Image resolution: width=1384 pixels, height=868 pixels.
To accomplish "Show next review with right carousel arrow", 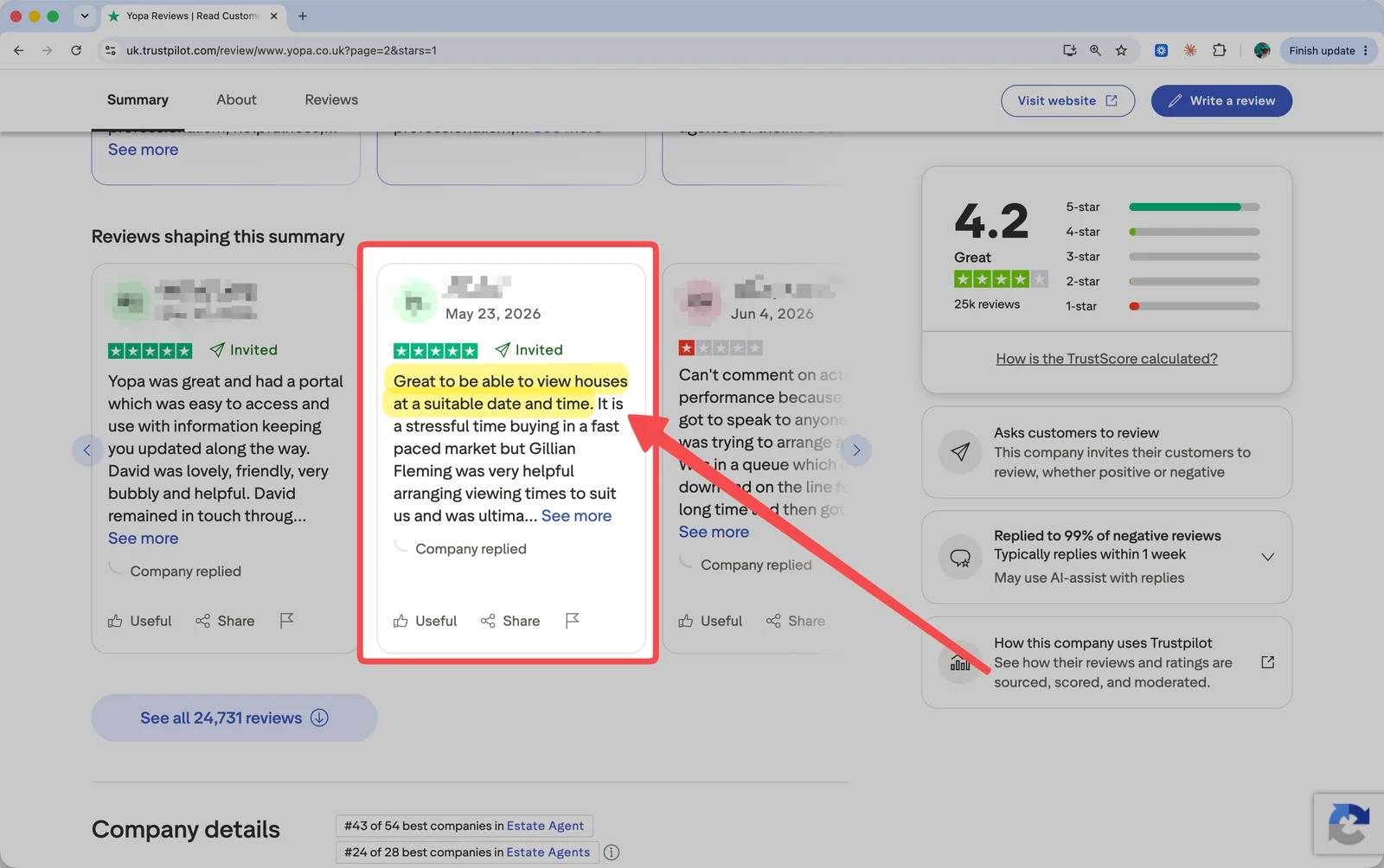I will point(856,450).
